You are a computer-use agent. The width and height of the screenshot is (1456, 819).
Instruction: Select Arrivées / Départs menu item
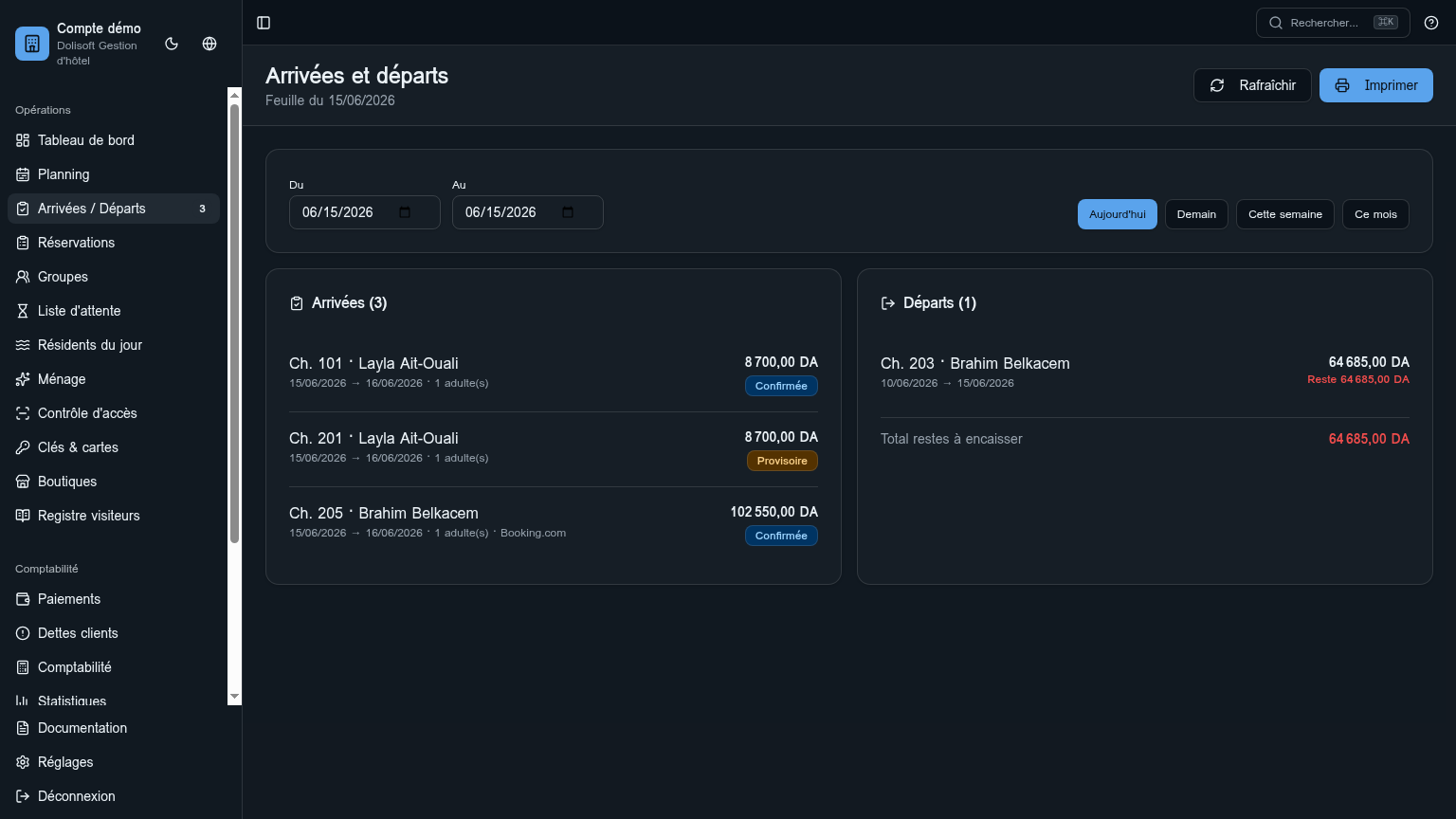point(114,209)
